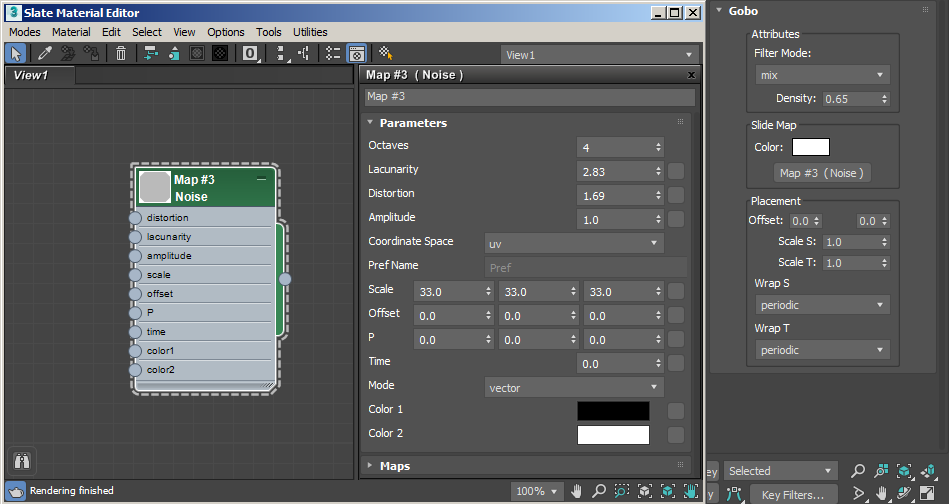This screenshot has width=949, height=504.
Task: Open the Modes menu
Action: tap(25, 32)
